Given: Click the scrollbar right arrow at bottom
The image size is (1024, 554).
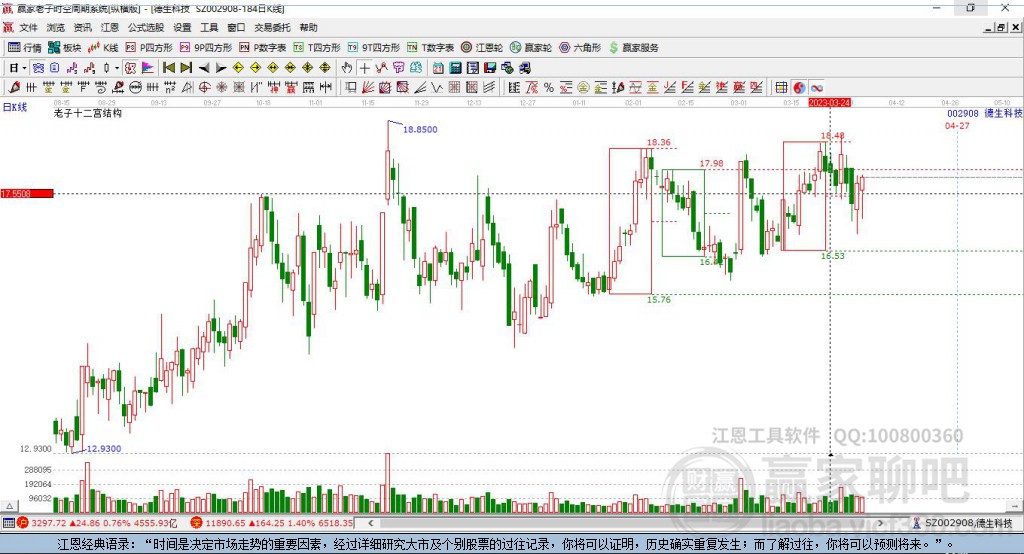Looking at the screenshot, I should click(x=880, y=523).
